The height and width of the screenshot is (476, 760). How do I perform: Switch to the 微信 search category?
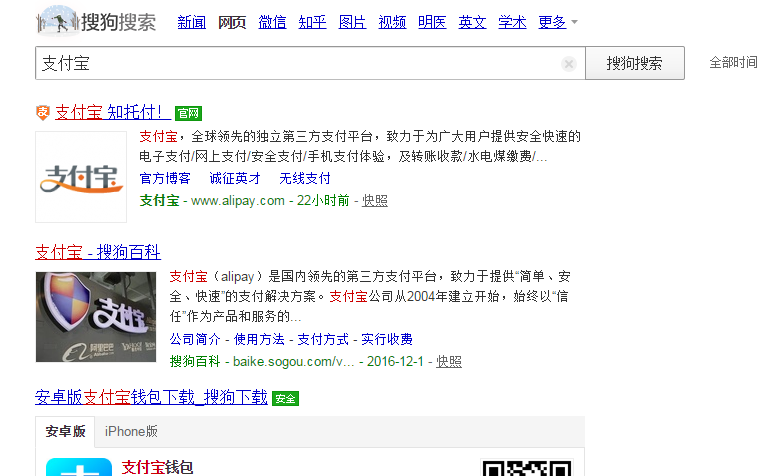[272, 22]
